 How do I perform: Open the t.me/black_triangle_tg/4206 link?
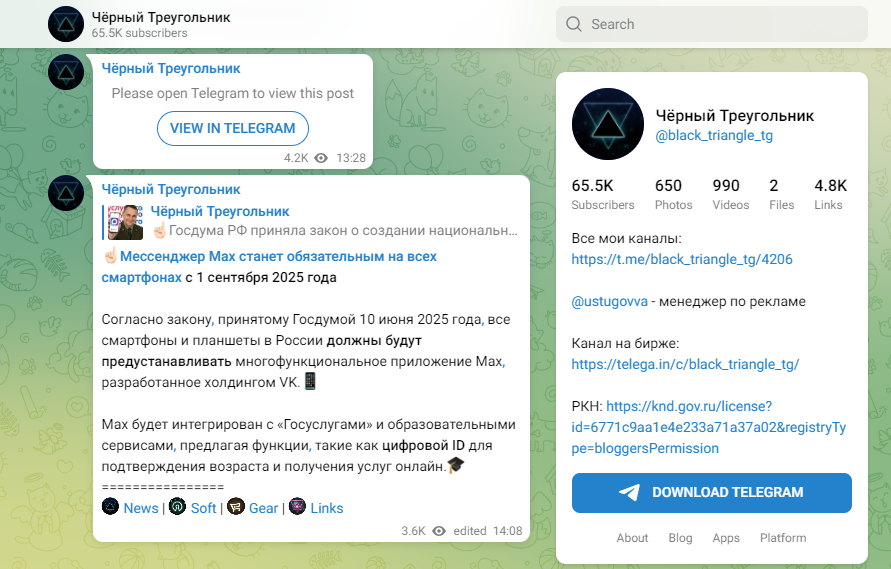[x=682, y=259]
